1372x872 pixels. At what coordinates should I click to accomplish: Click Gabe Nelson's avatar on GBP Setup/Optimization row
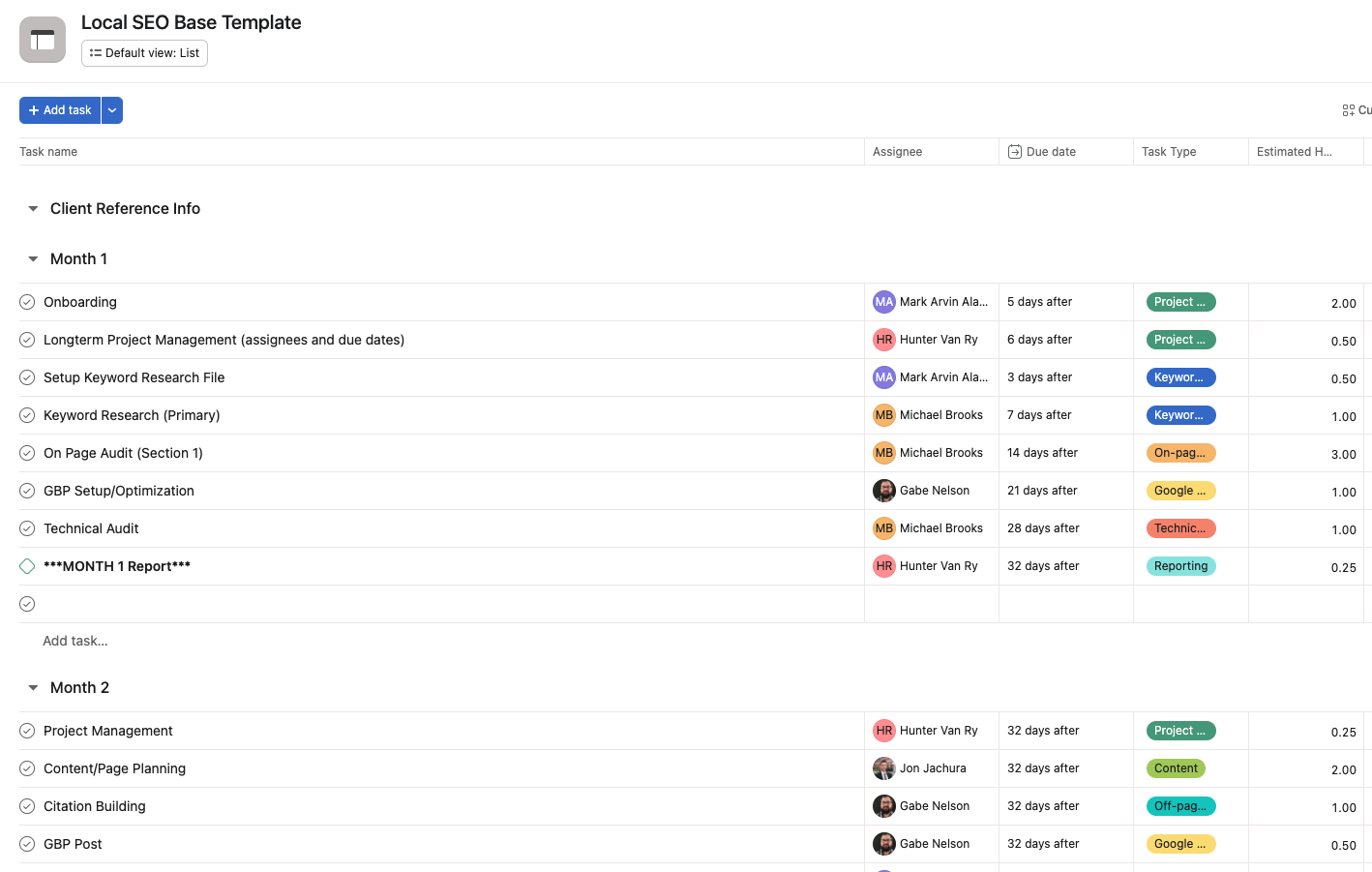click(884, 491)
